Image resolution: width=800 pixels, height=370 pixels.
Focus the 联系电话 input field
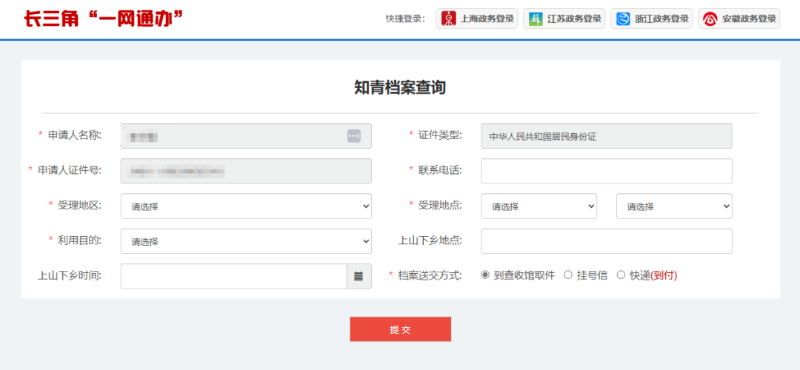tap(607, 171)
